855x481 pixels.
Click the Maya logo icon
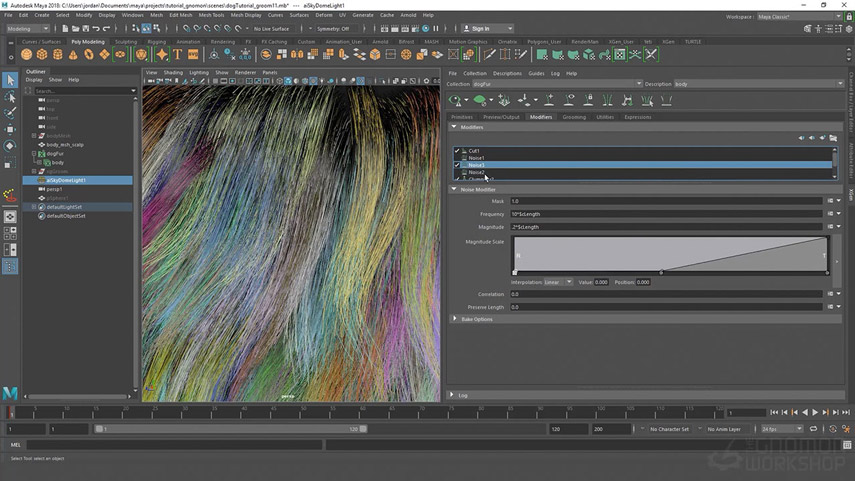(x=10, y=393)
